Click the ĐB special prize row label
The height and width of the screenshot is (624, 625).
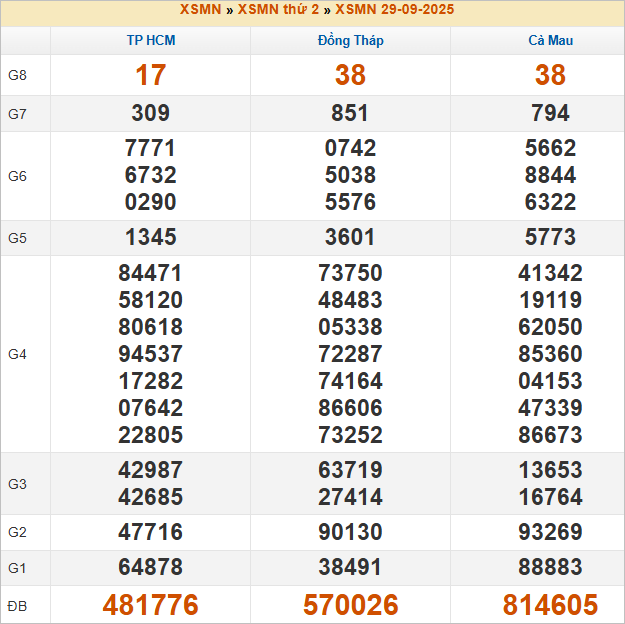point(17,605)
